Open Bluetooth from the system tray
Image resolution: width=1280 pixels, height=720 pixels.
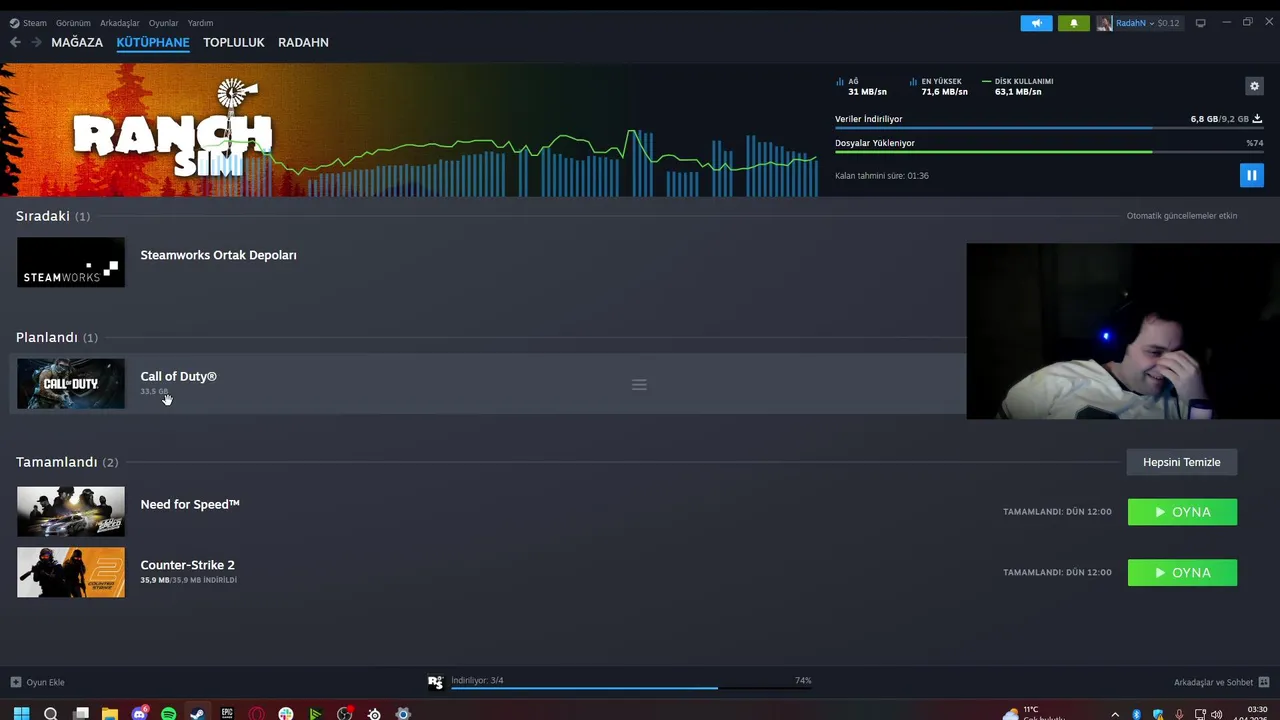point(1136,714)
